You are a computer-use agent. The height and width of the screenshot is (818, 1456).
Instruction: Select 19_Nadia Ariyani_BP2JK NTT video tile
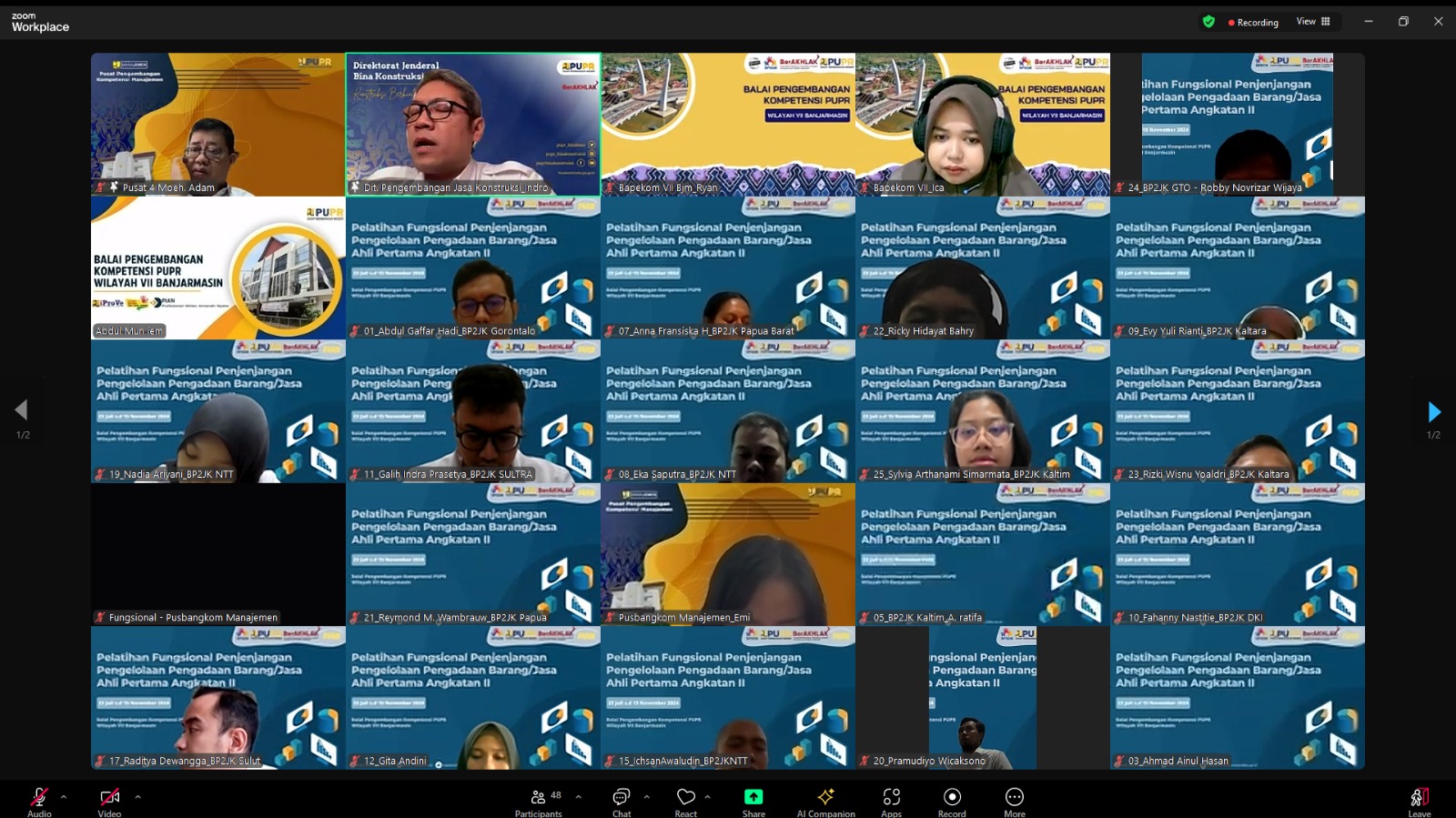point(218,411)
